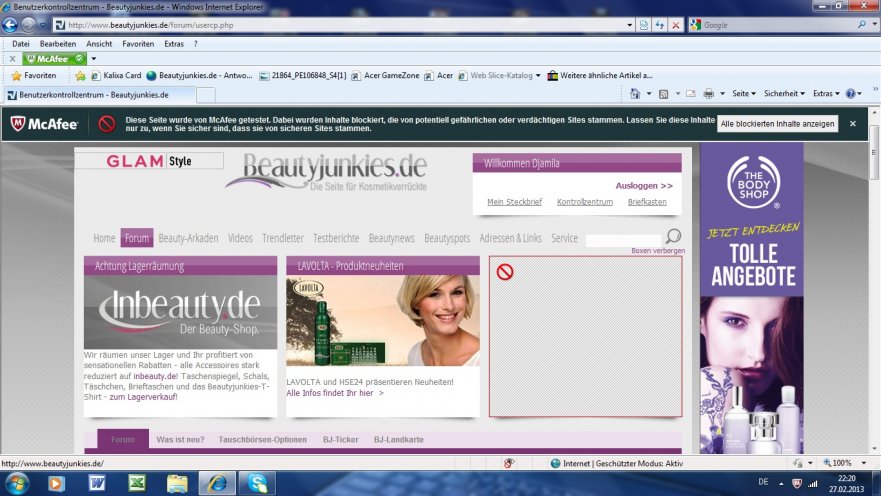
Task: Open the zoom level 100% dropdown
Action: 842,463
